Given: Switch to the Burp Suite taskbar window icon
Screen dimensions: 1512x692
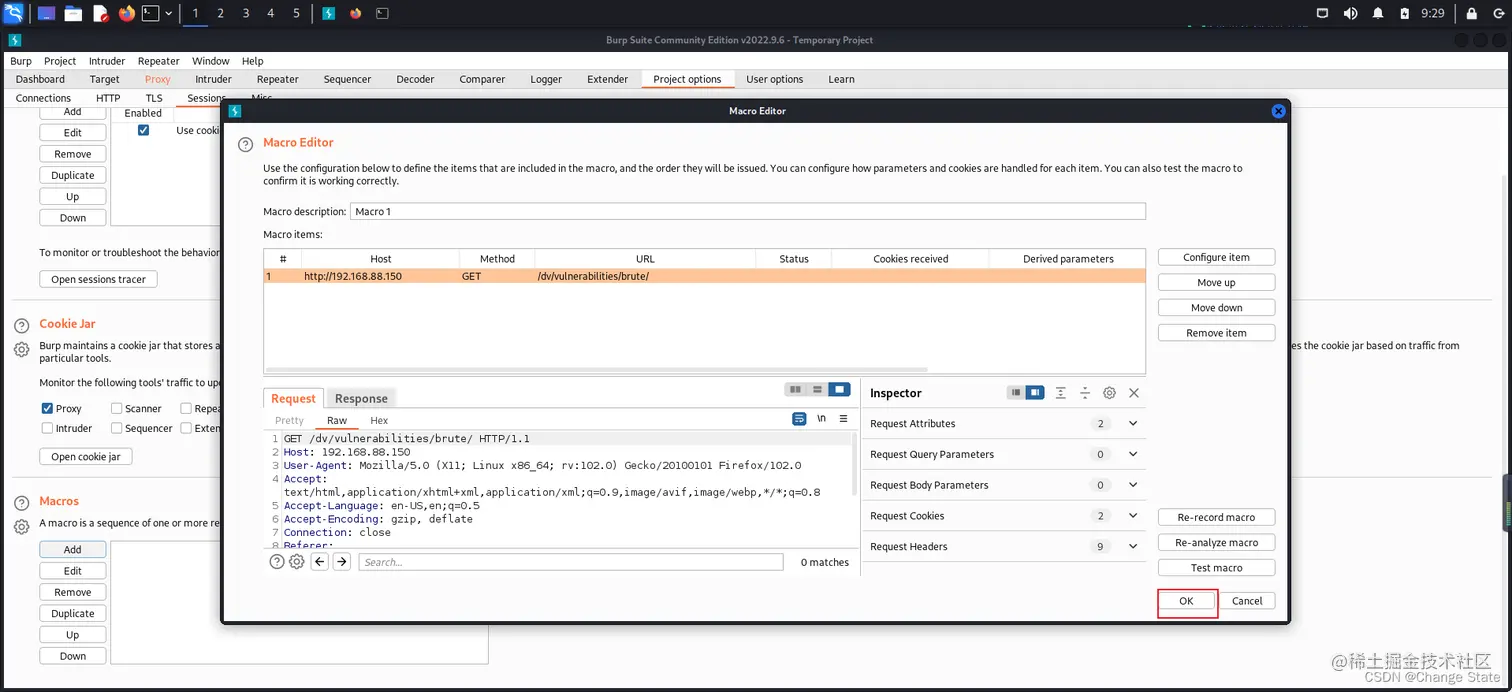Looking at the screenshot, I should click(328, 14).
